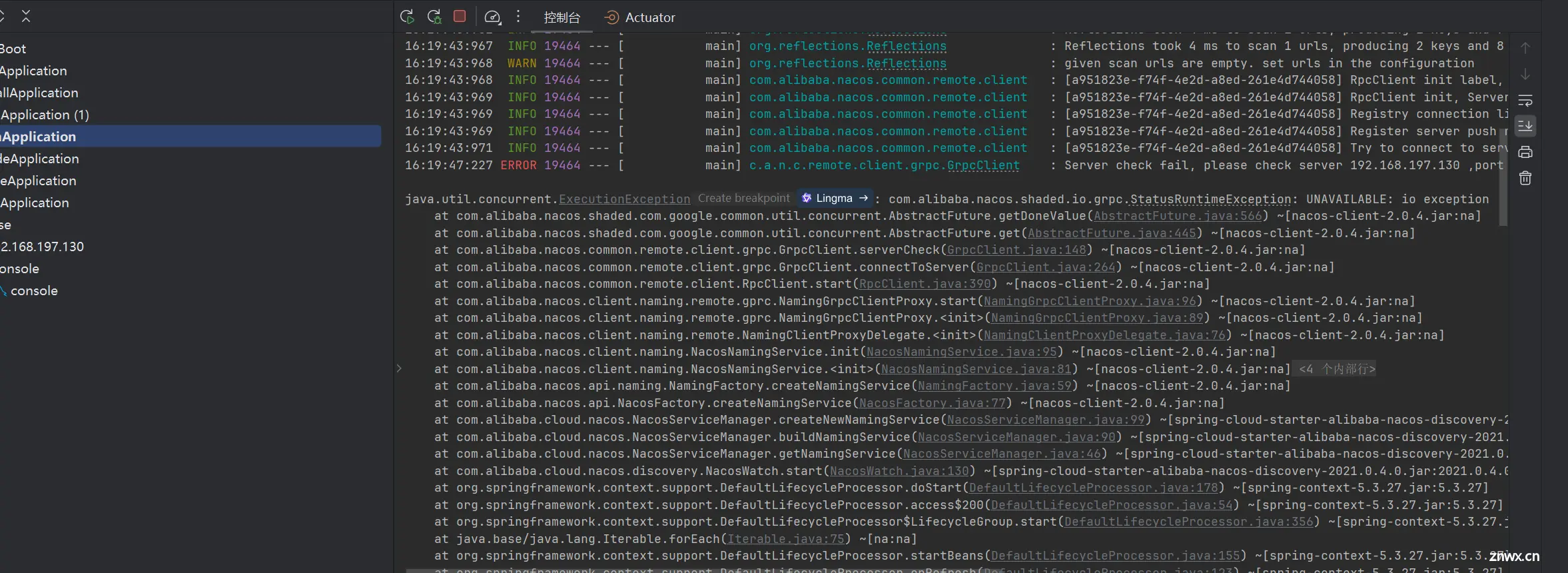
Task: Select the 'allApplication' tree entry
Action: (39, 93)
